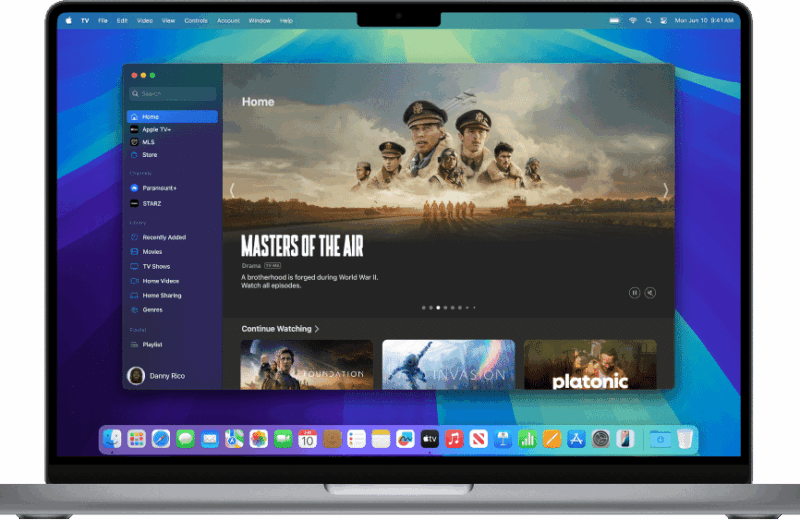Screen dimensions: 800x521
Task: Open Photos from the Dock
Action: pyautogui.click(x=259, y=439)
